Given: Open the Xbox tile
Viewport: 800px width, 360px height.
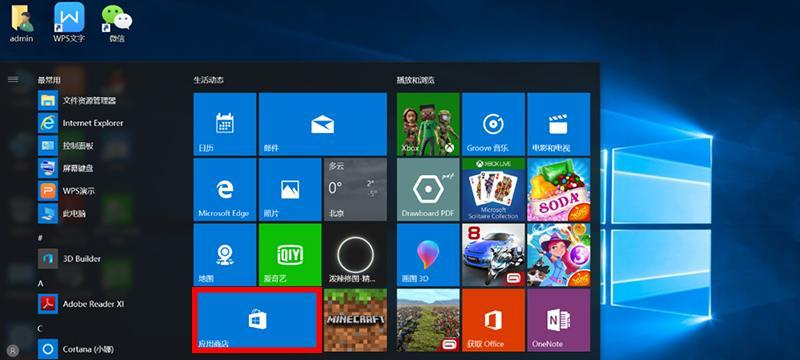Looking at the screenshot, I should click(x=428, y=124).
